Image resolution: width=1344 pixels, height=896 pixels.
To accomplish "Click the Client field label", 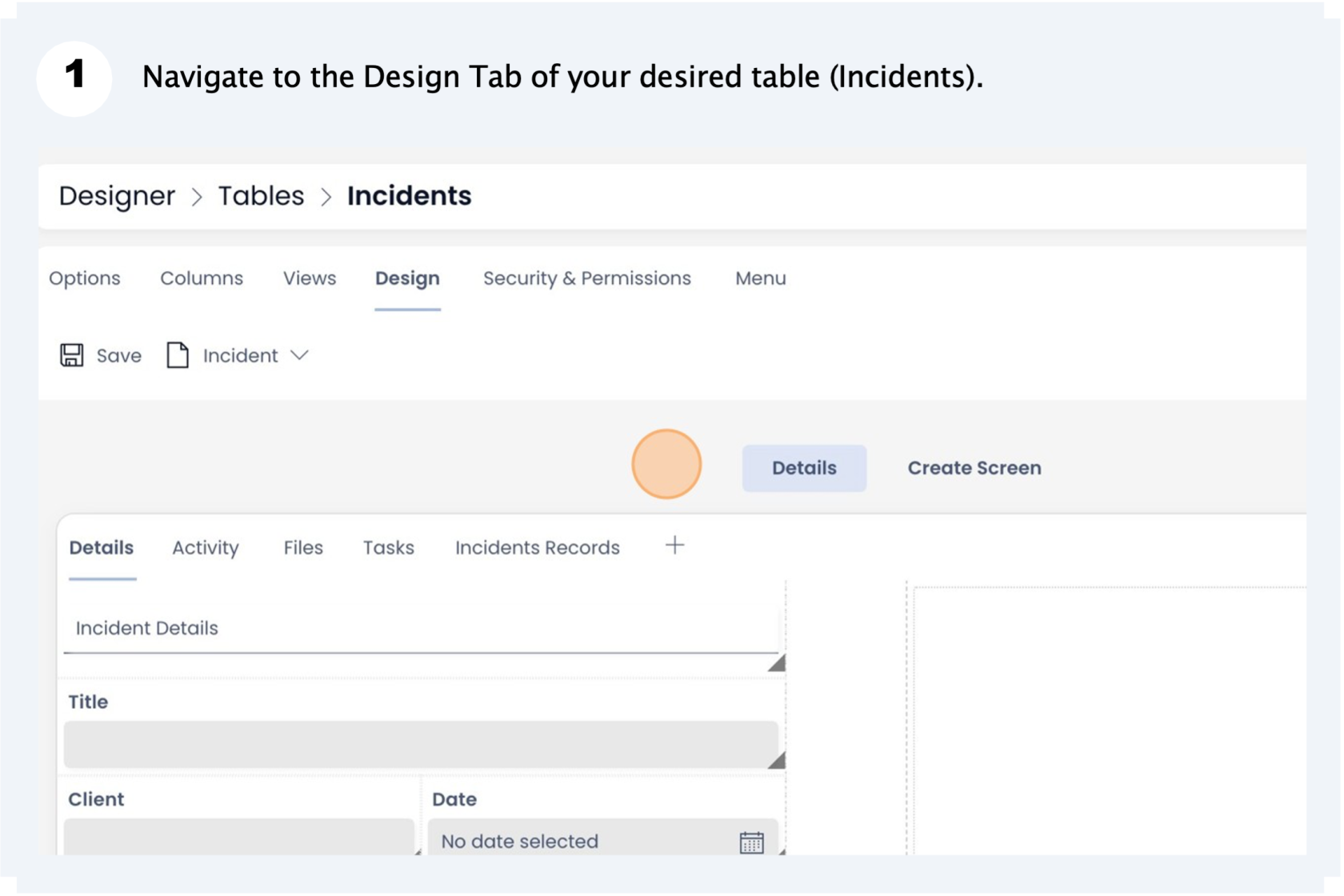I will 96,800.
